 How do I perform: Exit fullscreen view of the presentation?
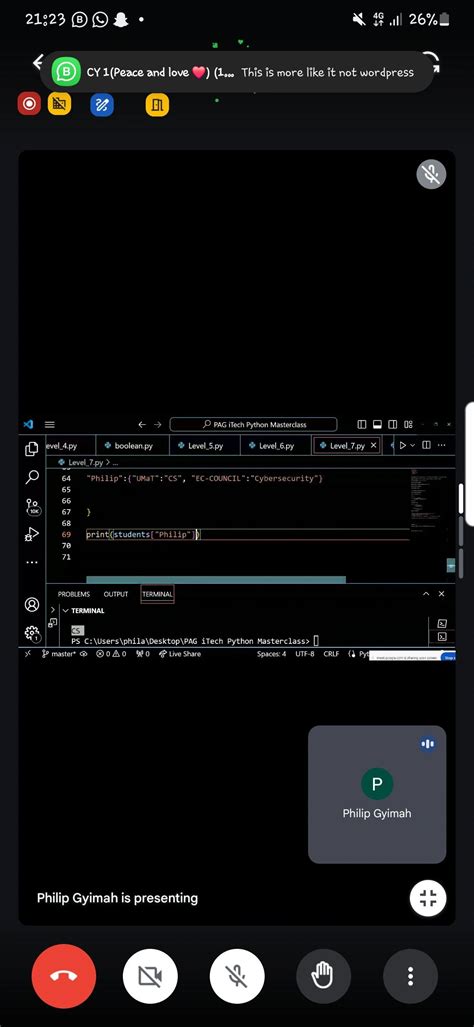click(x=428, y=898)
